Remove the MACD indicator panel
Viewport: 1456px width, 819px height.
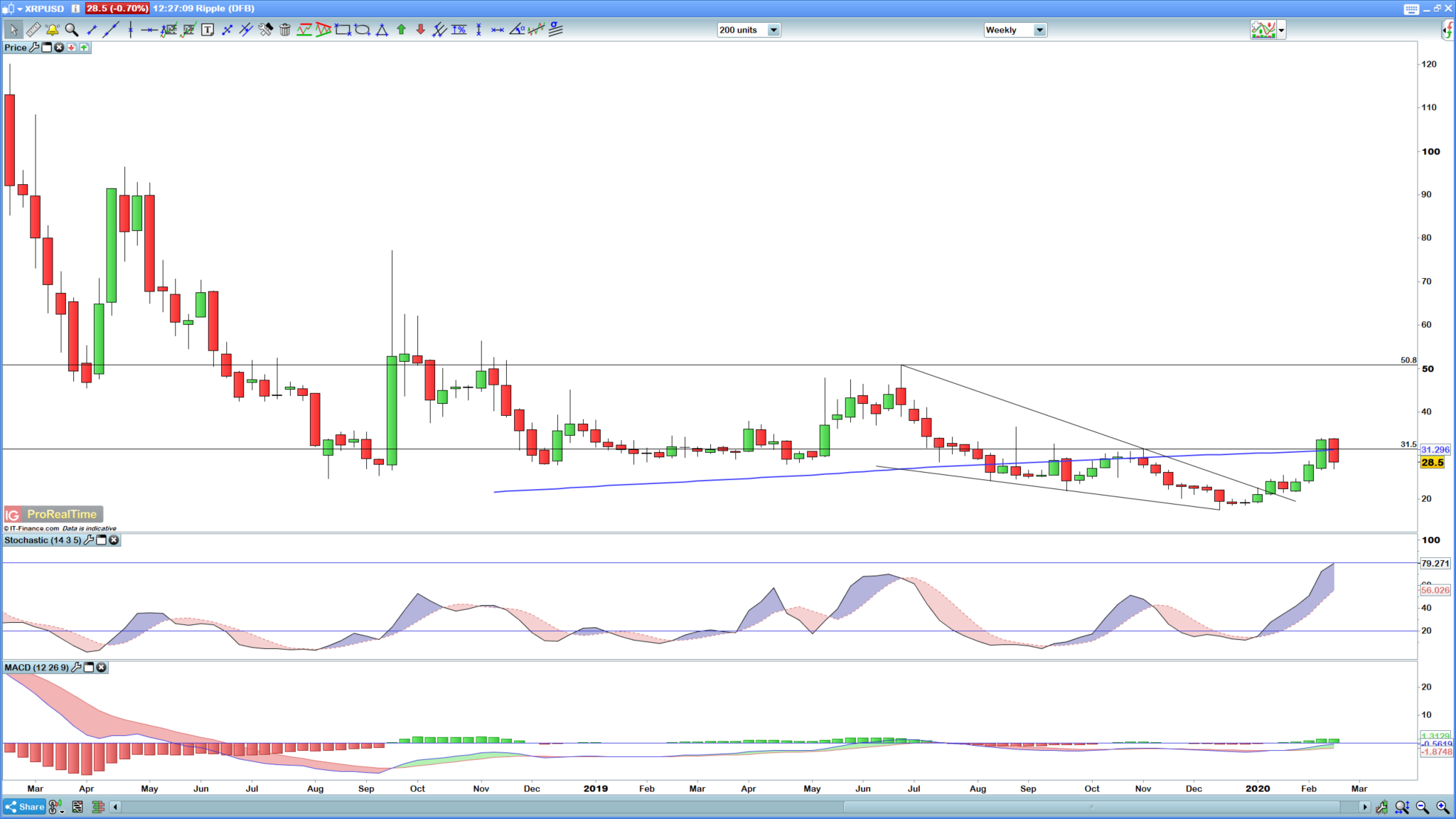pyautogui.click(x=102, y=668)
